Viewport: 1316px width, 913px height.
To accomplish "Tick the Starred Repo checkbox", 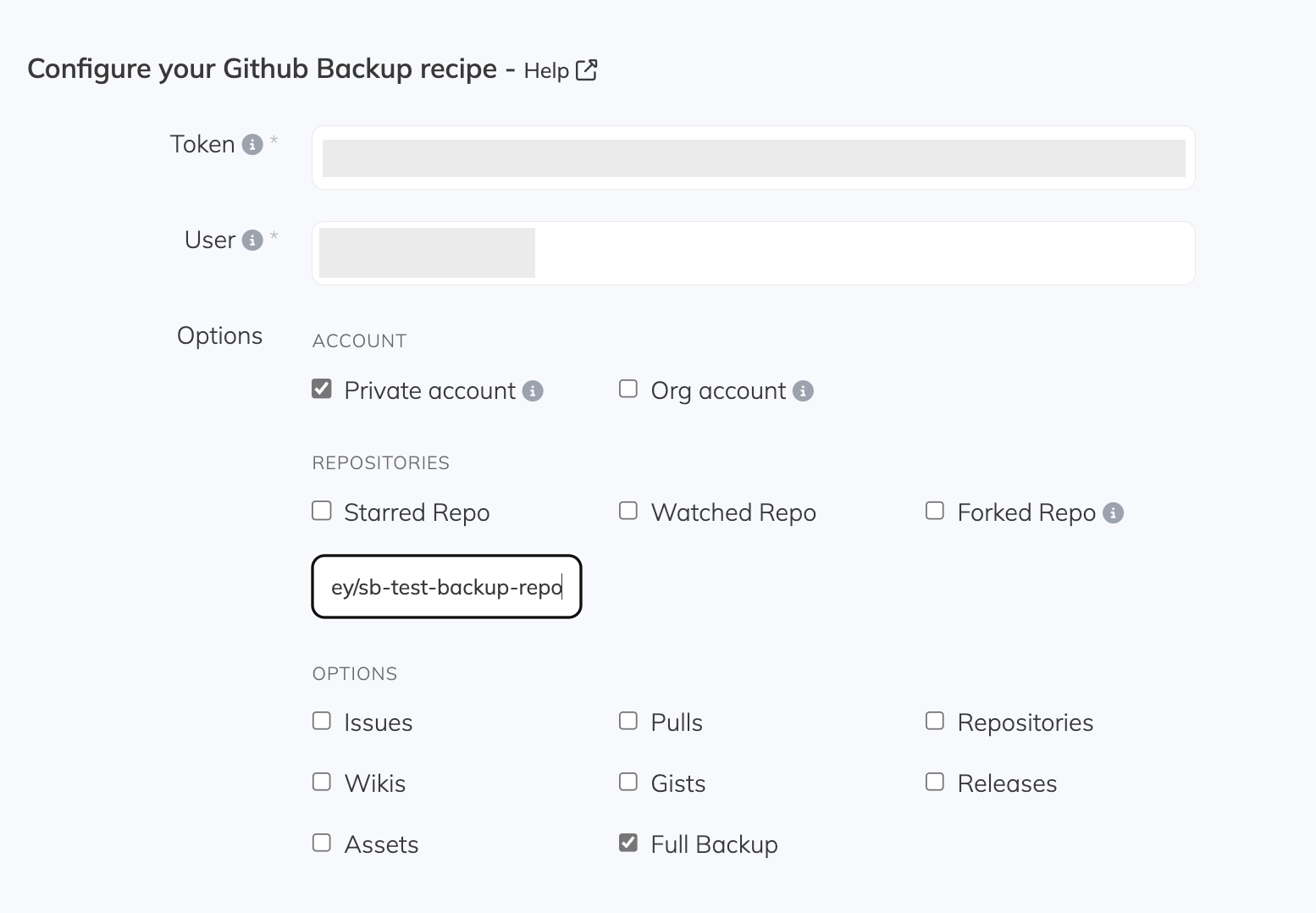I will (322, 512).
